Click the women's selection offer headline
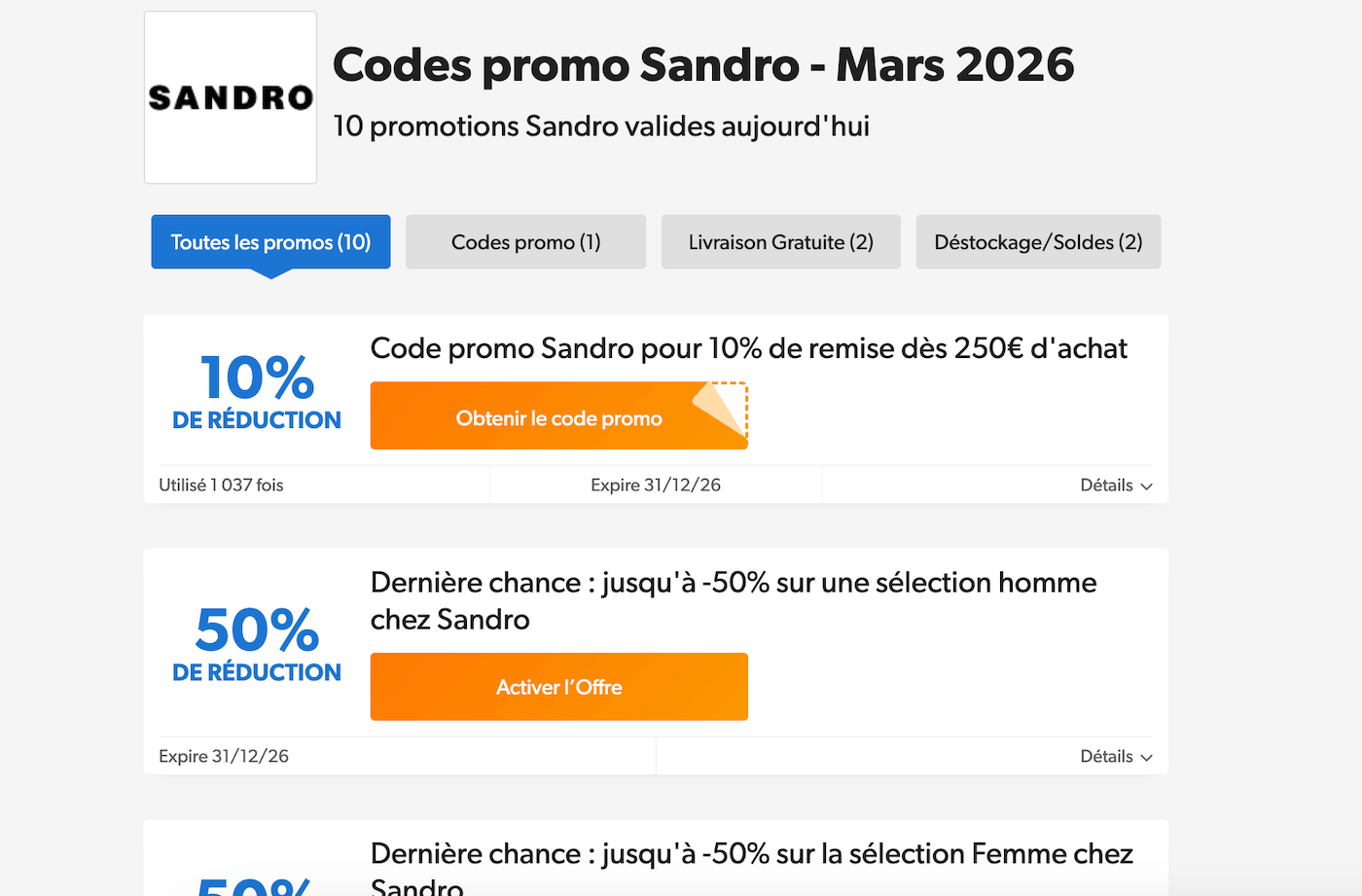 [750, 853]
